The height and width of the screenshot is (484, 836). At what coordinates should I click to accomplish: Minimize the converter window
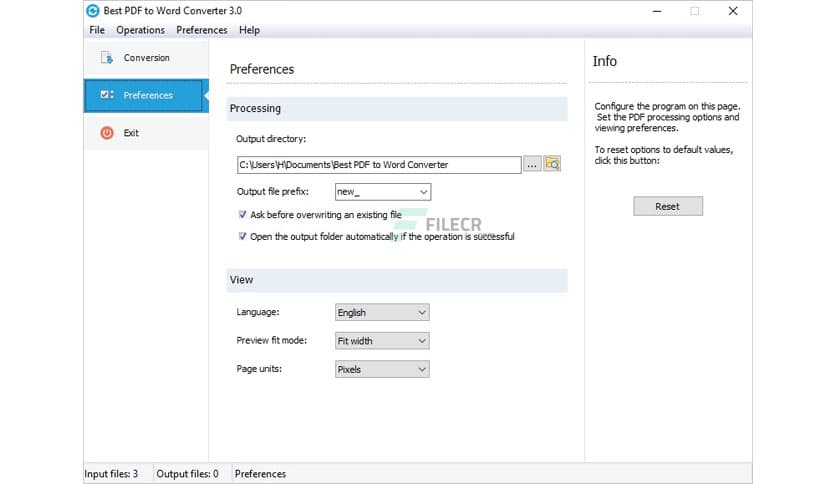657,11
